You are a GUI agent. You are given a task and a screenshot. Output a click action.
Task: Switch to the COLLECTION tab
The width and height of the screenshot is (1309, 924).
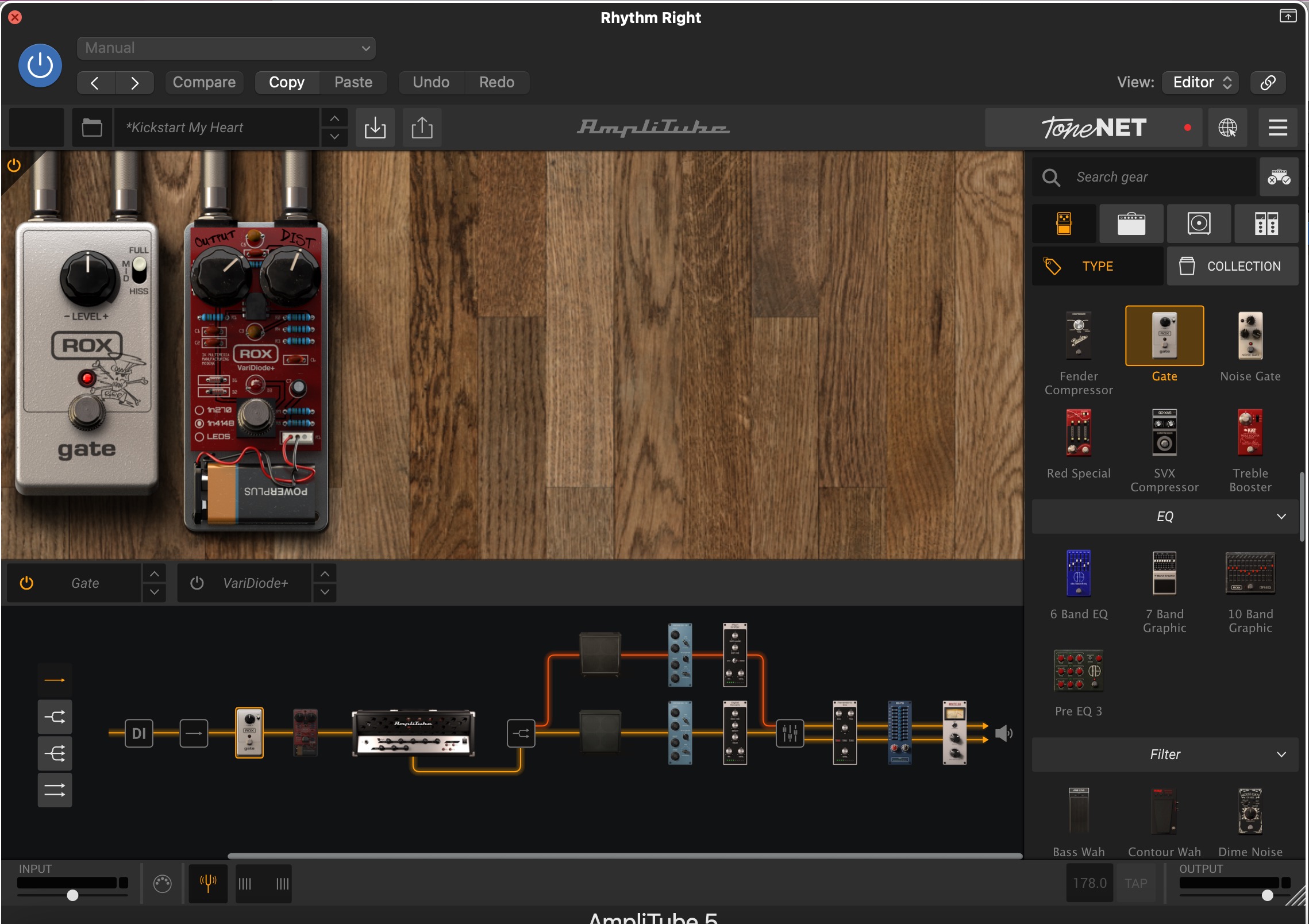1232,266
